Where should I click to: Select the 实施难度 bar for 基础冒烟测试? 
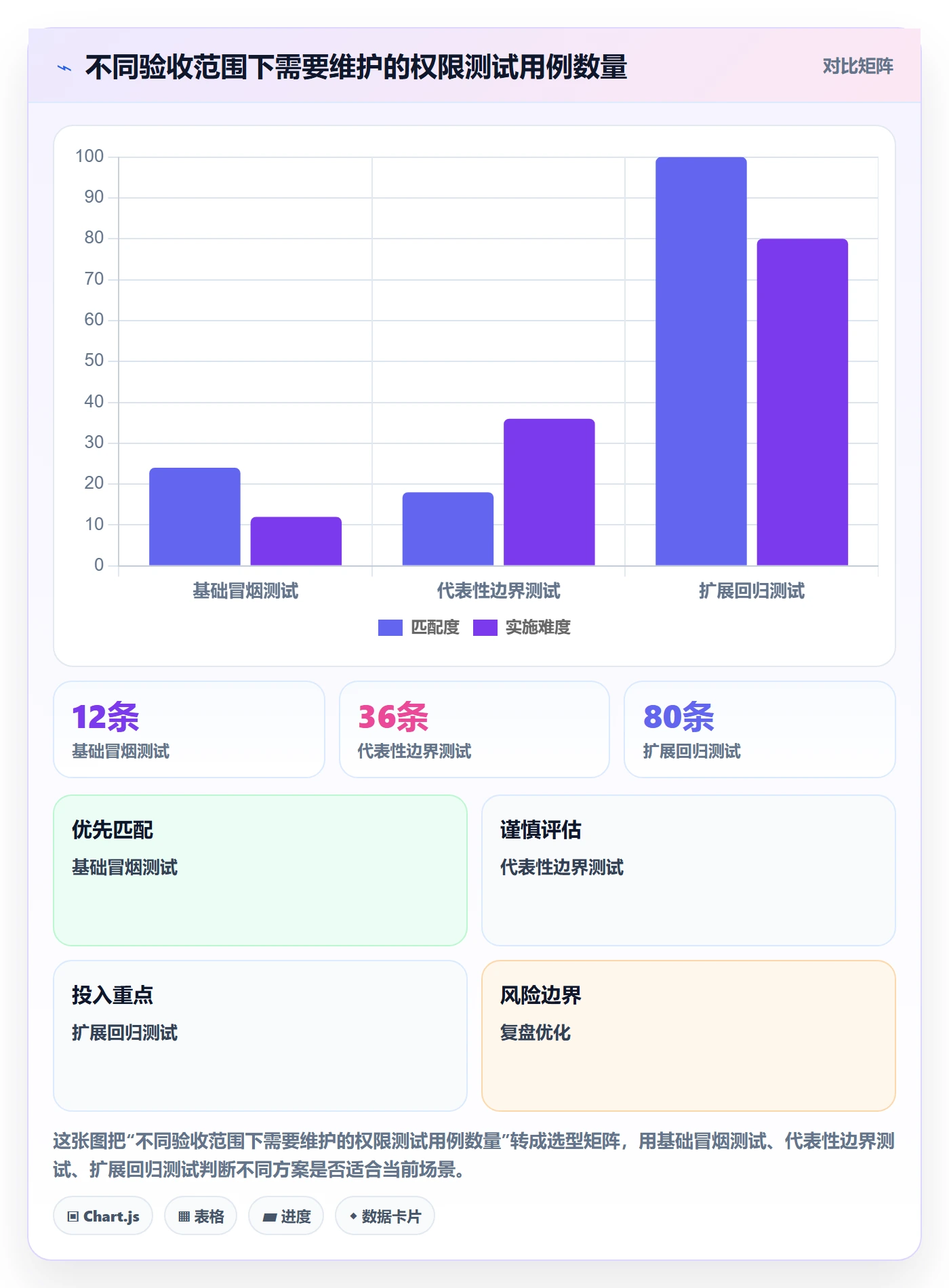click(x=296, y=541)
